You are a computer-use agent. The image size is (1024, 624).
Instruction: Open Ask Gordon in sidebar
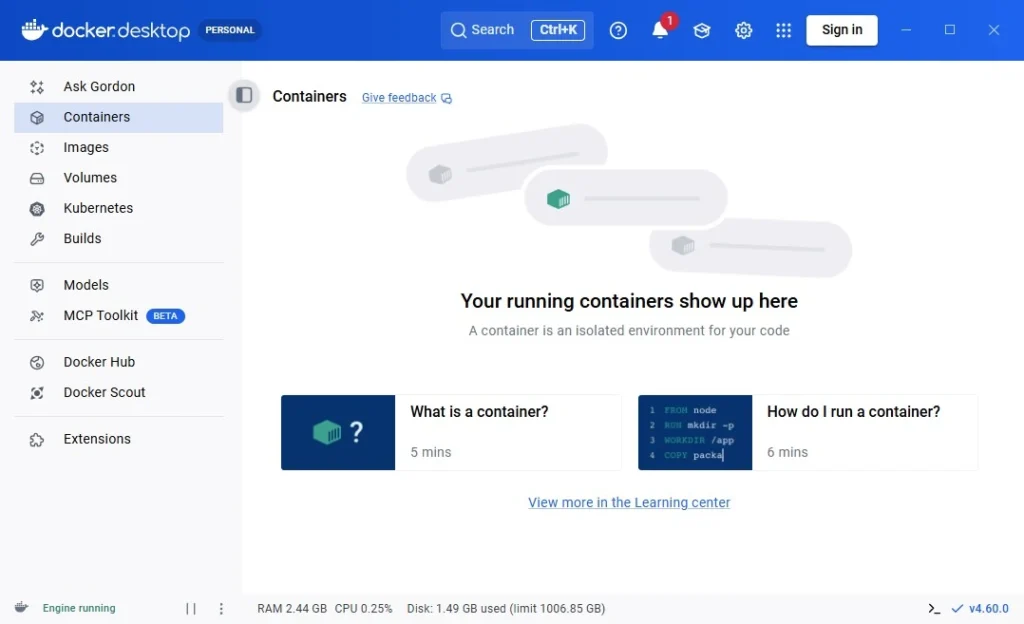click(x=99, y=87)
